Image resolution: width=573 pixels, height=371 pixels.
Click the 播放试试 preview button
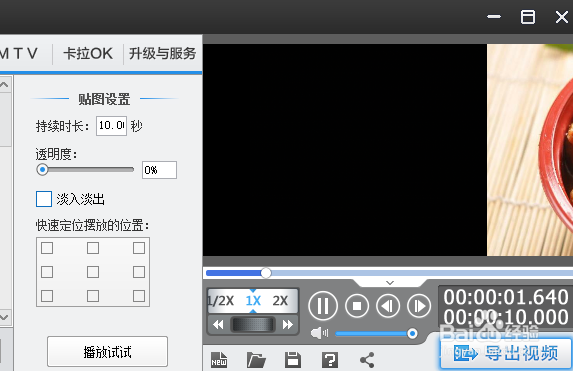[x=107, y=352]
